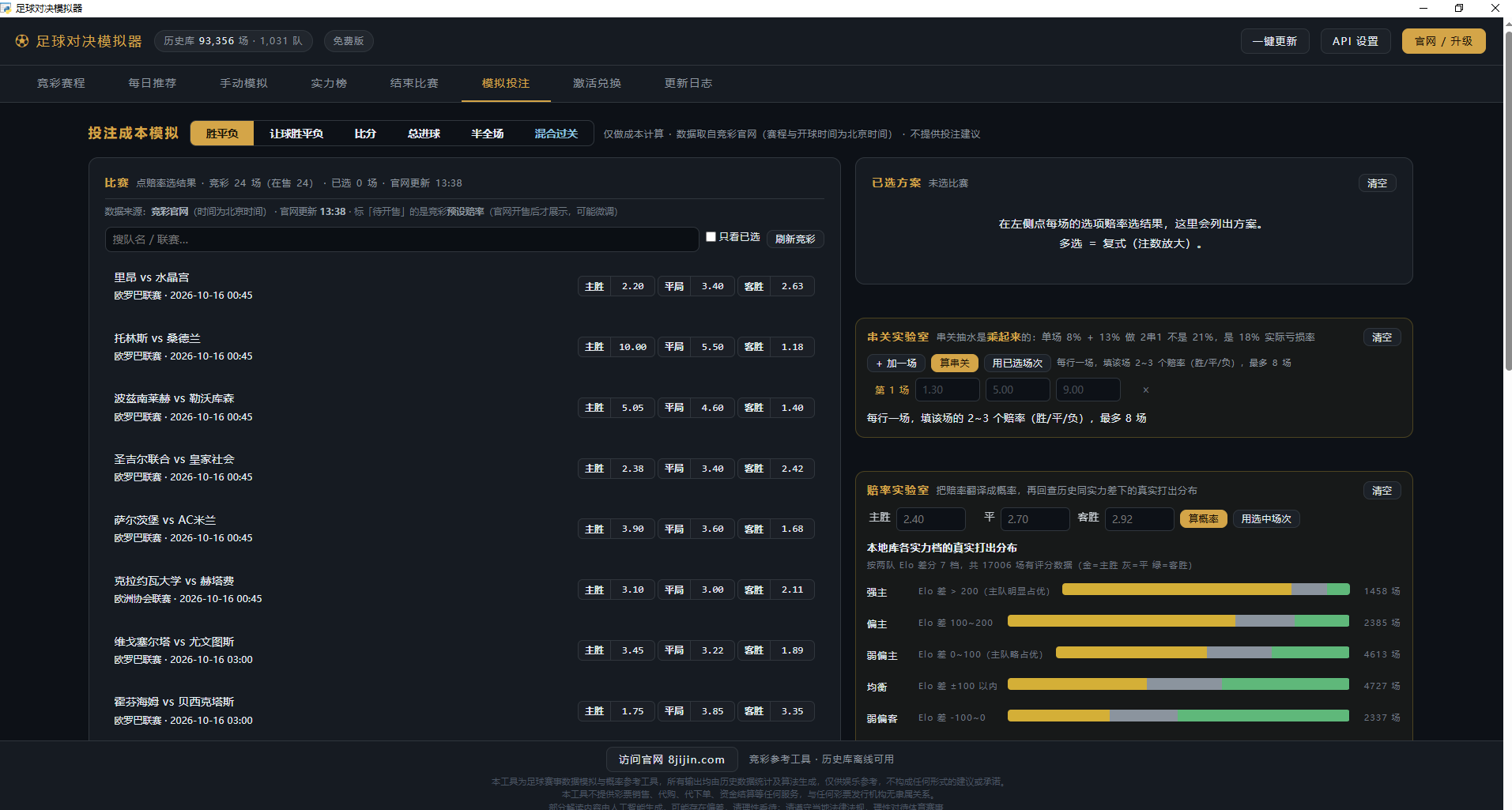Click the 客胜 2.92 input field
1512x810 pixels.
[1139, 519]
